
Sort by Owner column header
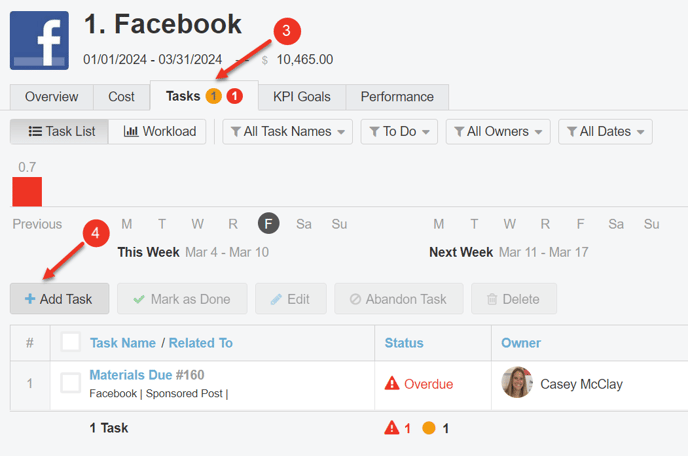click(521, 343)
